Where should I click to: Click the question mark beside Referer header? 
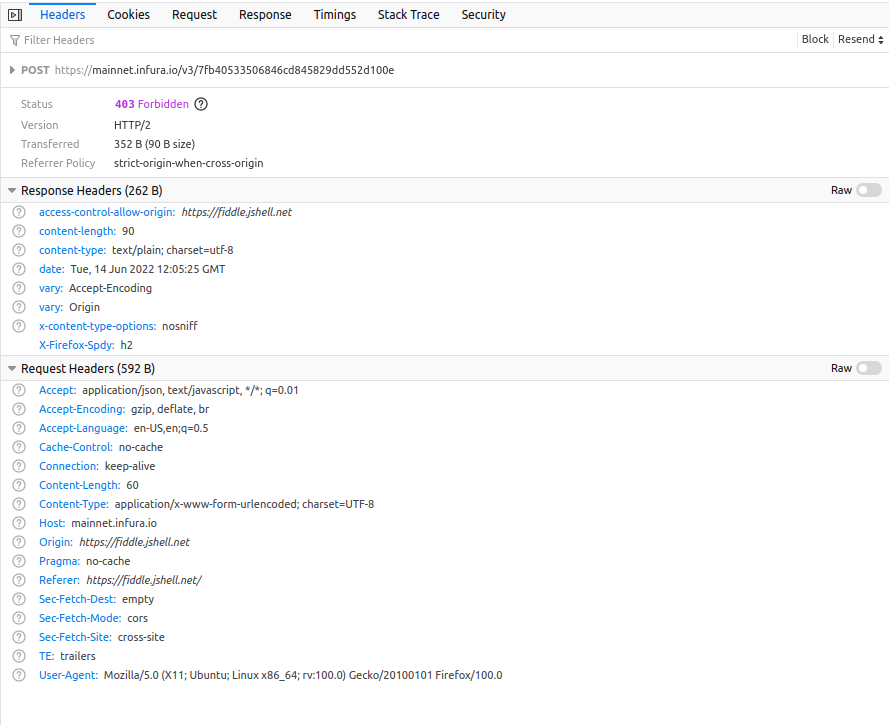click(18, 580)
